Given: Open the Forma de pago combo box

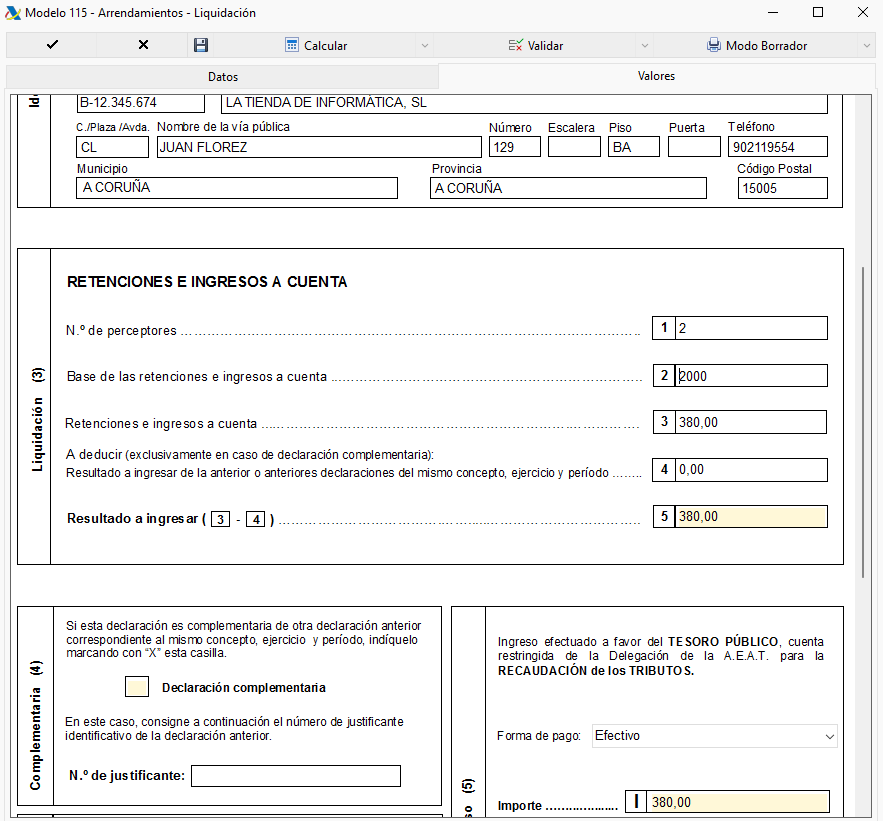Looking at the screenshot, I should [715, 736].
